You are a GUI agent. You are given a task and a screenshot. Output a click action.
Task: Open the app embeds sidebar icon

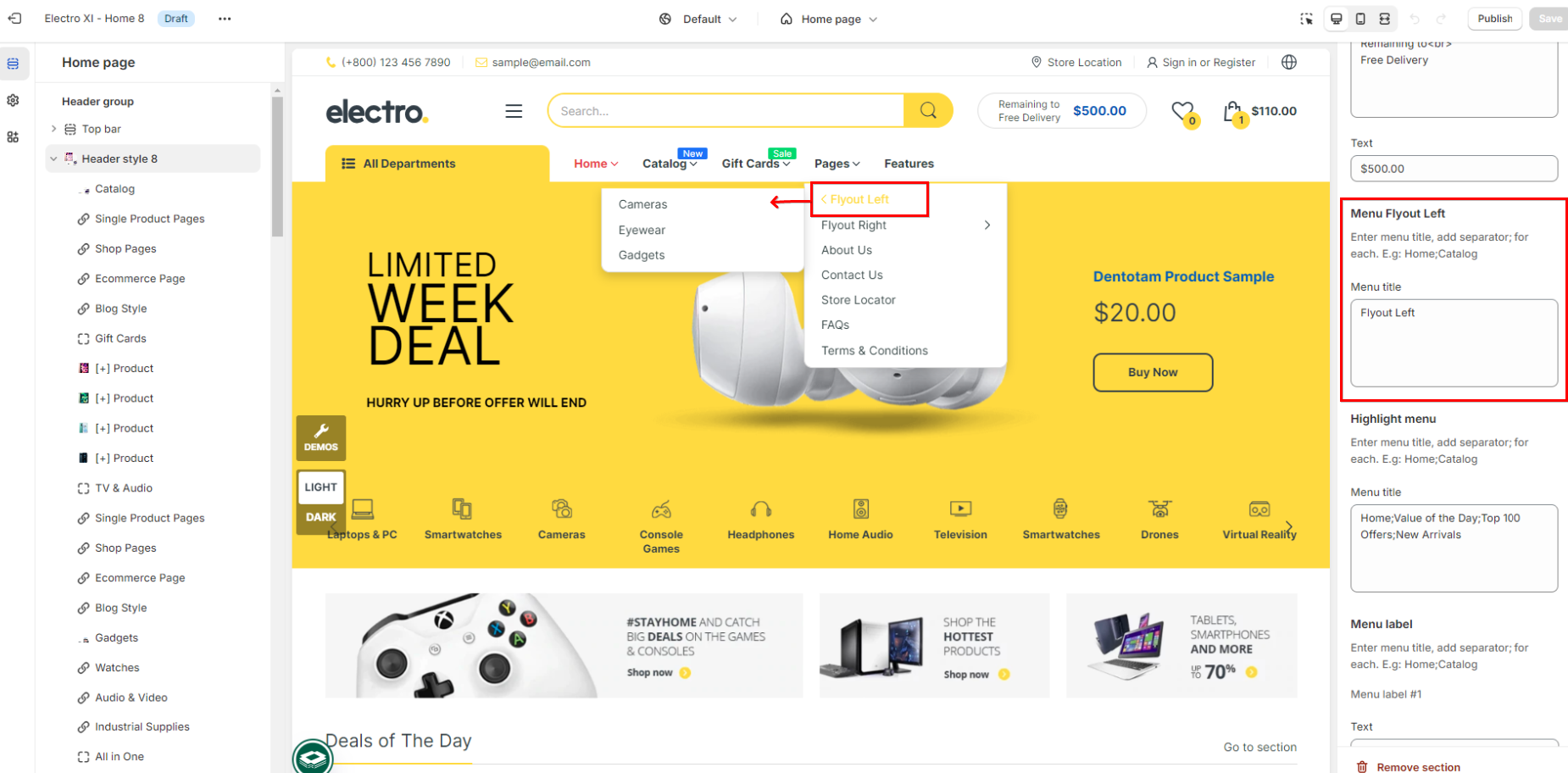pos(13,136)
